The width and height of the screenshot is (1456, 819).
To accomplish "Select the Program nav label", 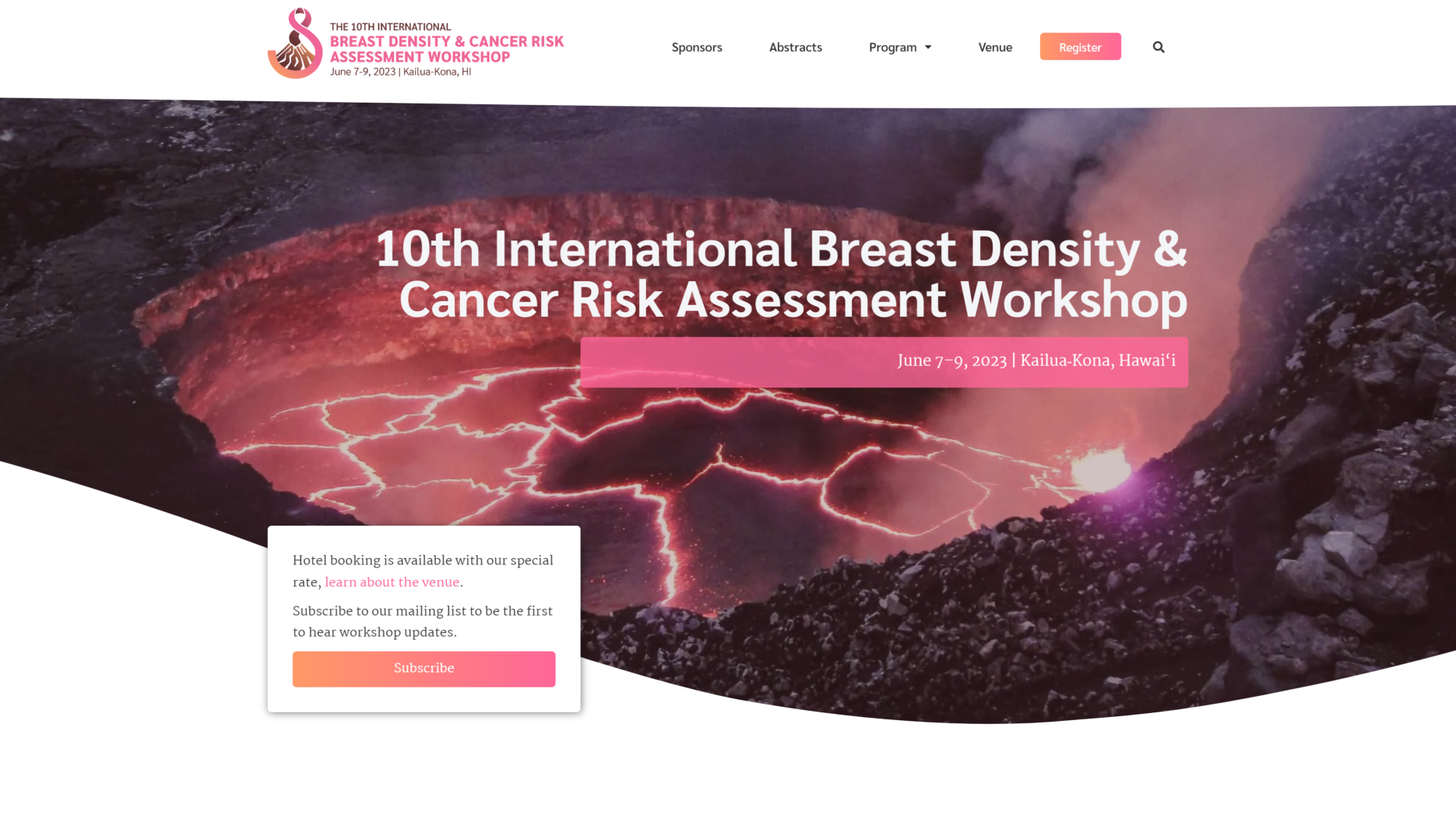I will 892,47.
